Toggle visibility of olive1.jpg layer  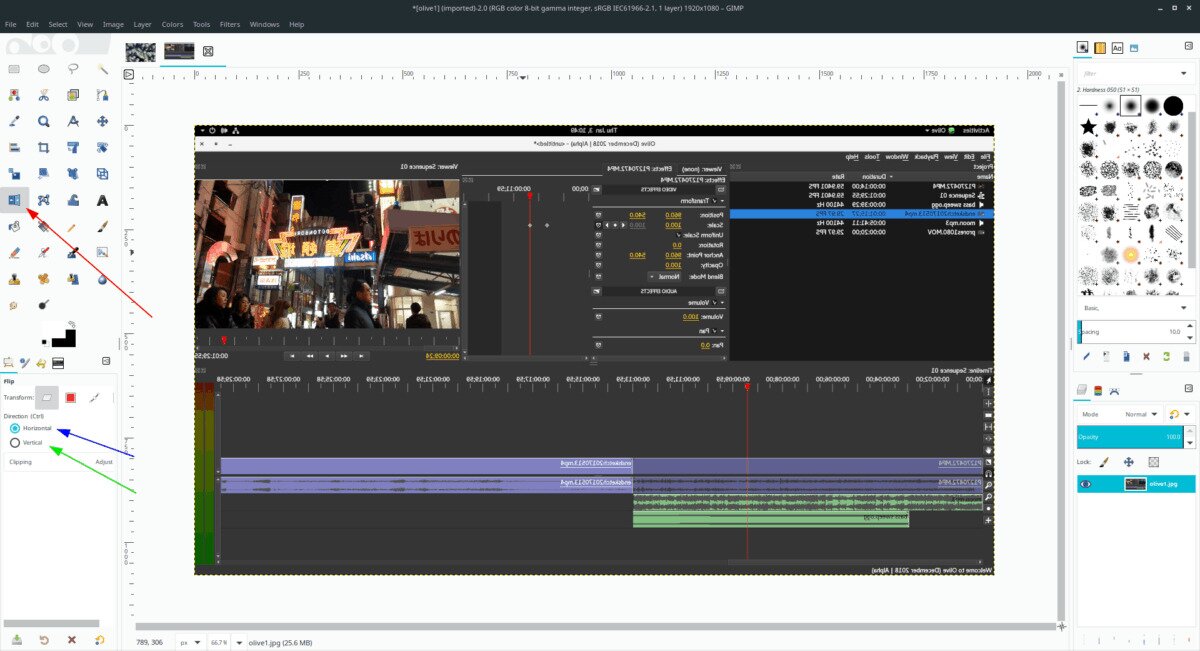point(1086,484)
